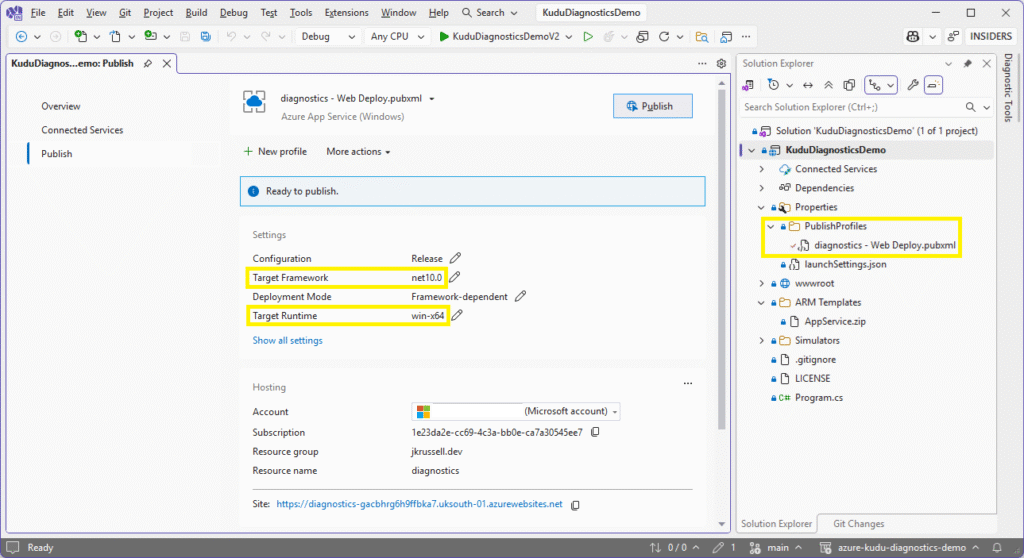Toggle Preview Selected Items in Solution Explorer
1024x558 pixels.
coord(933,85)
